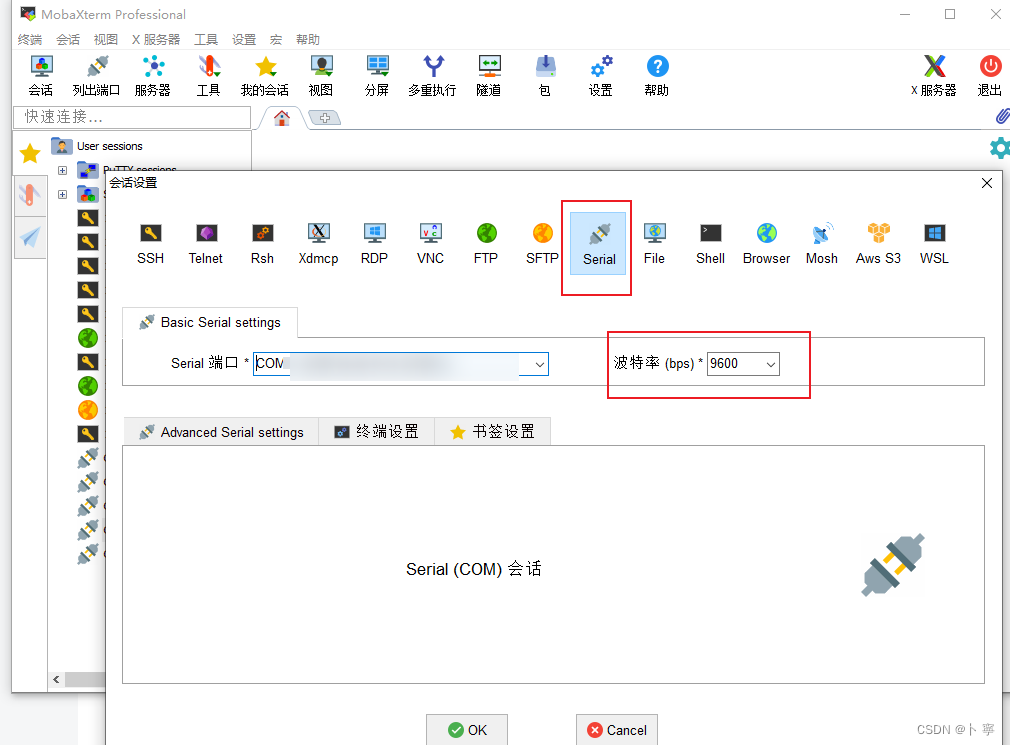Viewport: 1010px width, 745px height.
Task: Select the orange globe session item
Action: click(88, 410)
